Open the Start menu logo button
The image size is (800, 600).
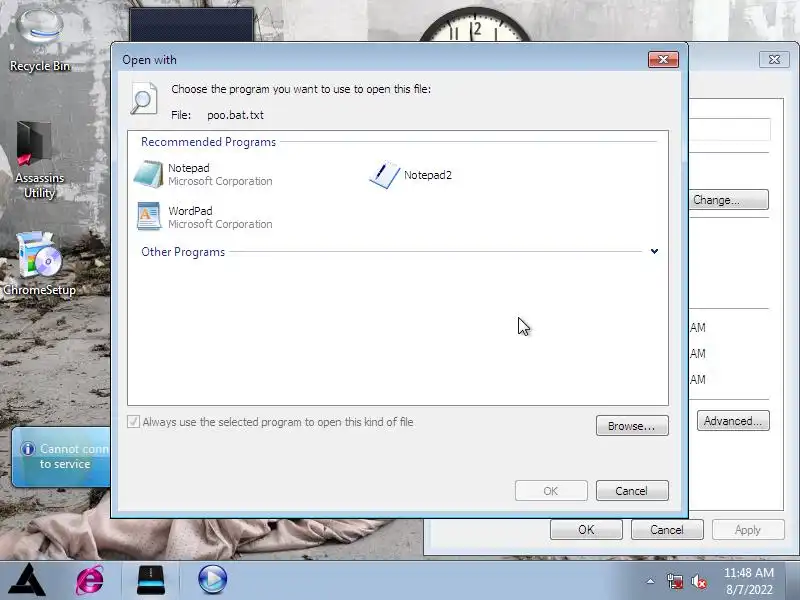(x=28, y=580)
